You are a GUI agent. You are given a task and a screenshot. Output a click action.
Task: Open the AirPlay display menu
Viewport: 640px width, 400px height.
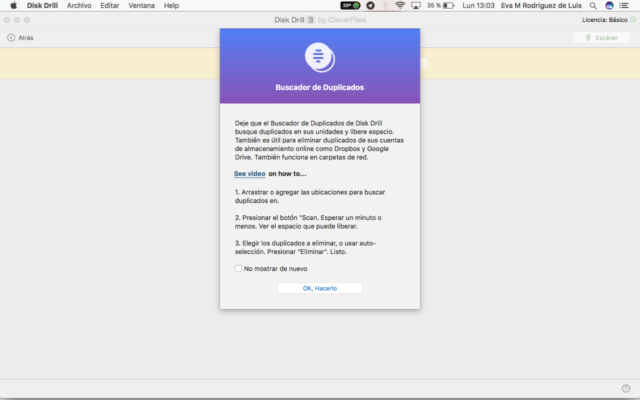click(416, 5)
